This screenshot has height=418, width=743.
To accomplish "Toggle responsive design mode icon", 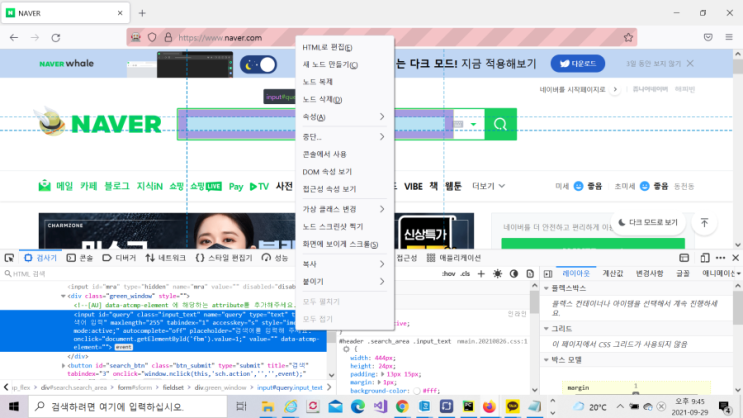I will pyautogui.click(x=705, y=257).
